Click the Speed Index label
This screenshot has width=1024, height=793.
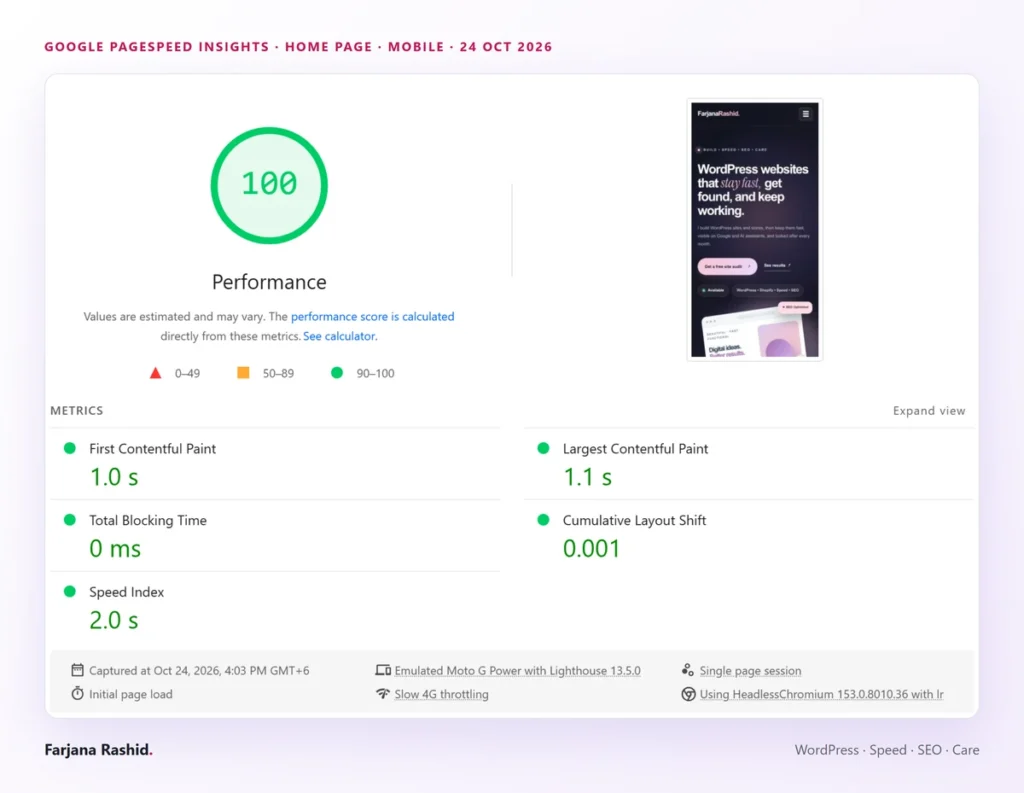pos(127,592)
